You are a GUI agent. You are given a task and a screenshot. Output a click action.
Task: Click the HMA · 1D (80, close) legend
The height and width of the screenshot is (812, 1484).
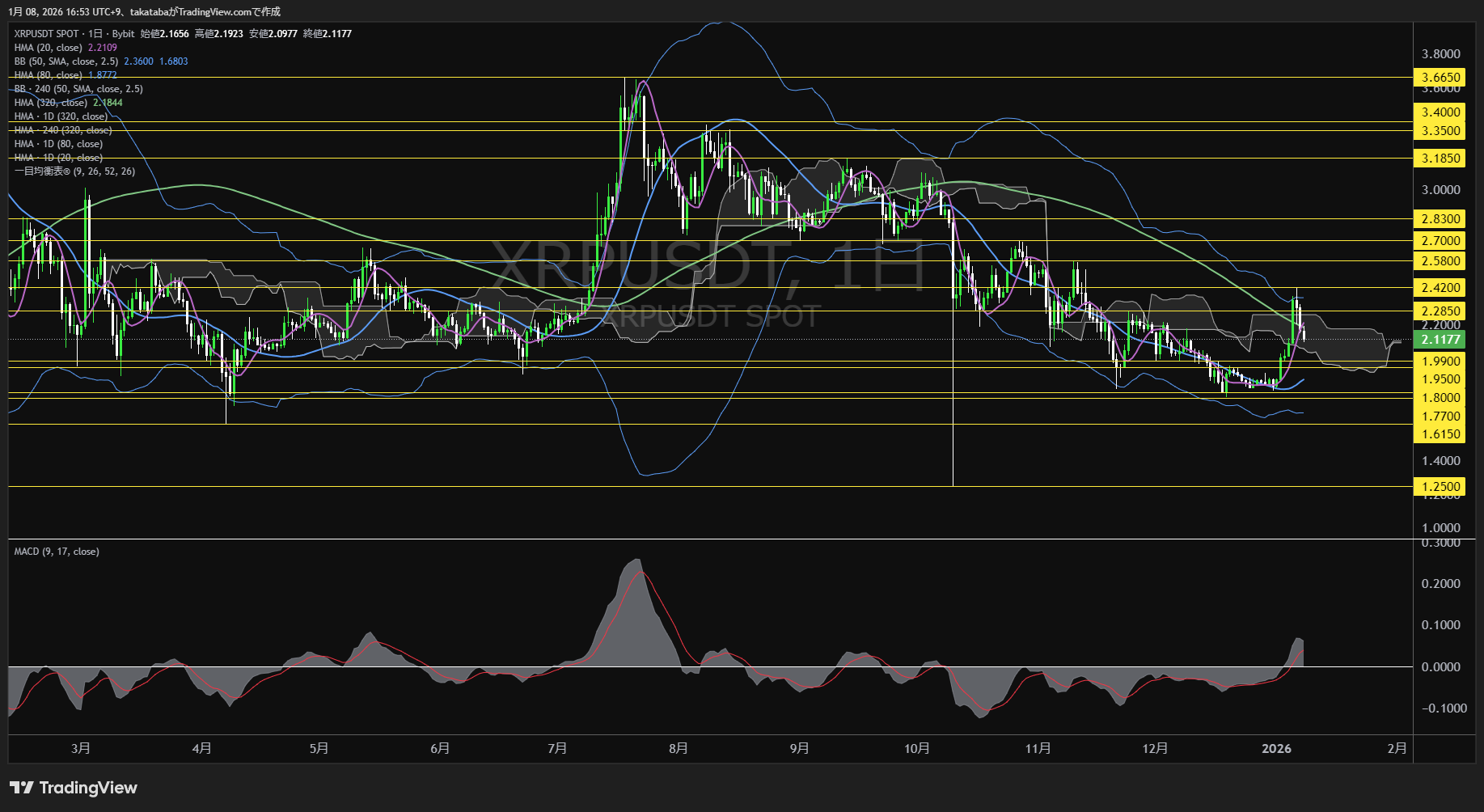point(58,144)
